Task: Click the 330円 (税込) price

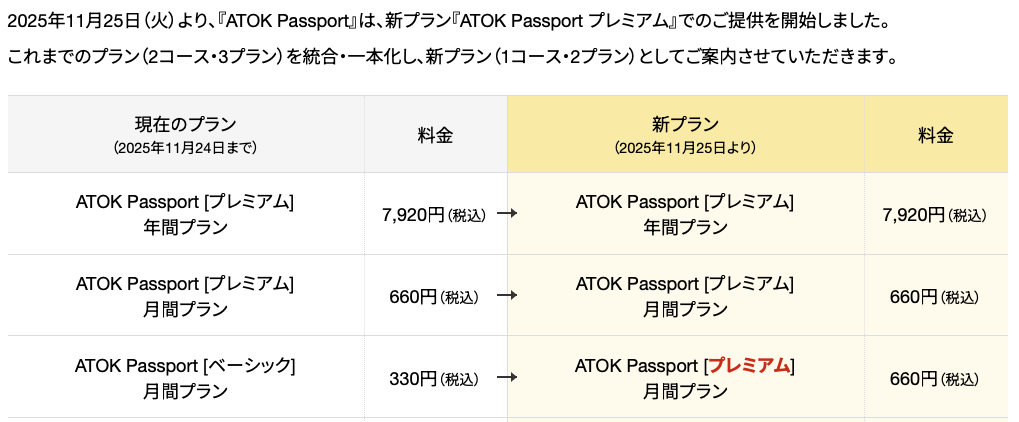Action: tap(433, 378)
